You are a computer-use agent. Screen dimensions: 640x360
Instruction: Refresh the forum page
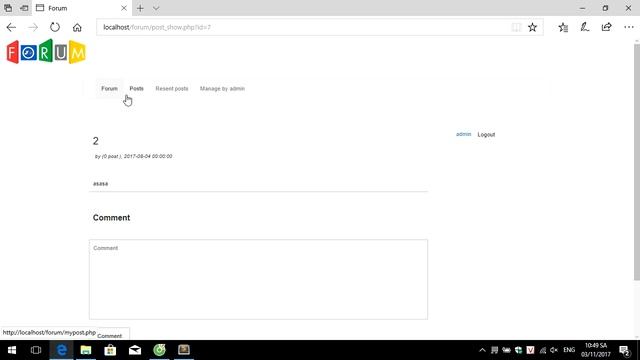coord(55,27)
